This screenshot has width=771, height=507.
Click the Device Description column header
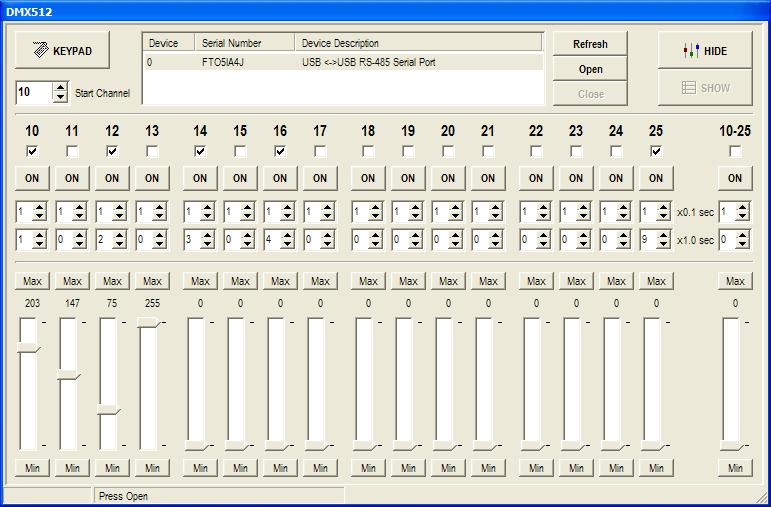(418, 43)
